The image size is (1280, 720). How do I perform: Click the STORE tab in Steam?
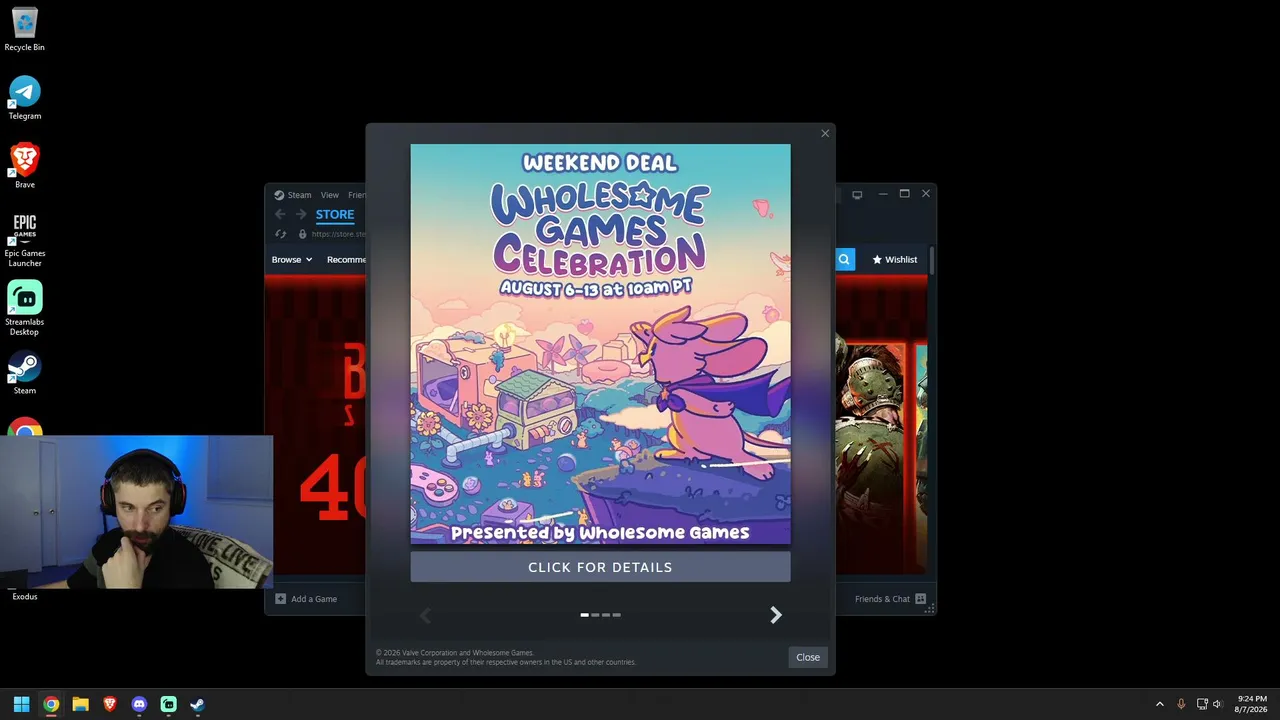click(335, 214)
